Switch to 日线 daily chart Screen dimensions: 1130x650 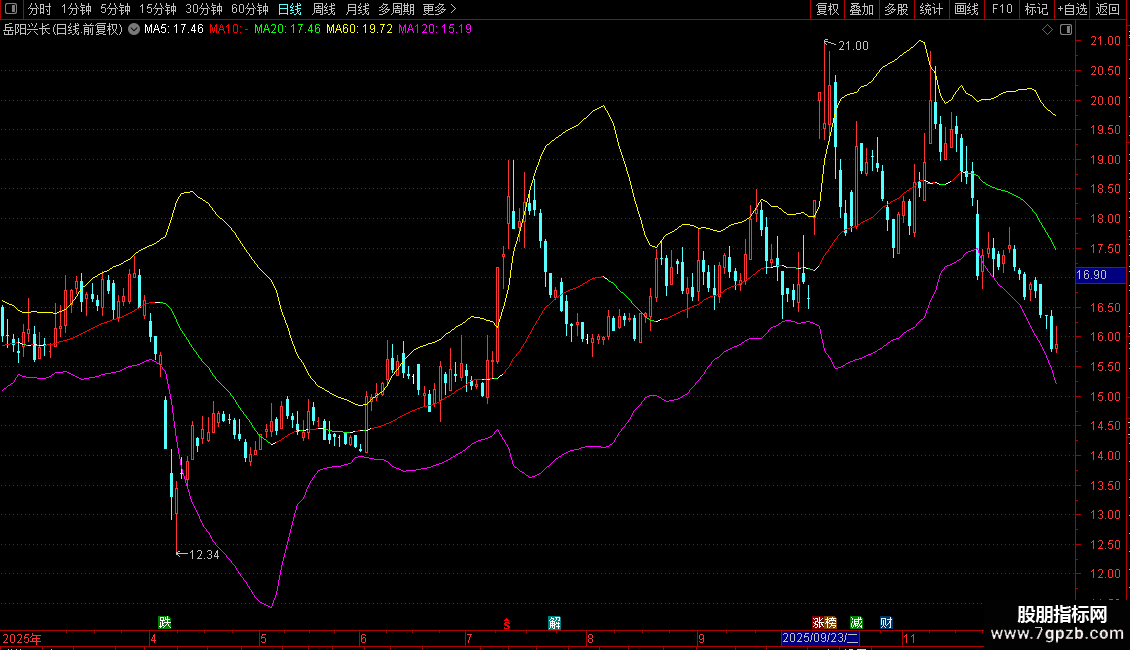coord(290,9)
